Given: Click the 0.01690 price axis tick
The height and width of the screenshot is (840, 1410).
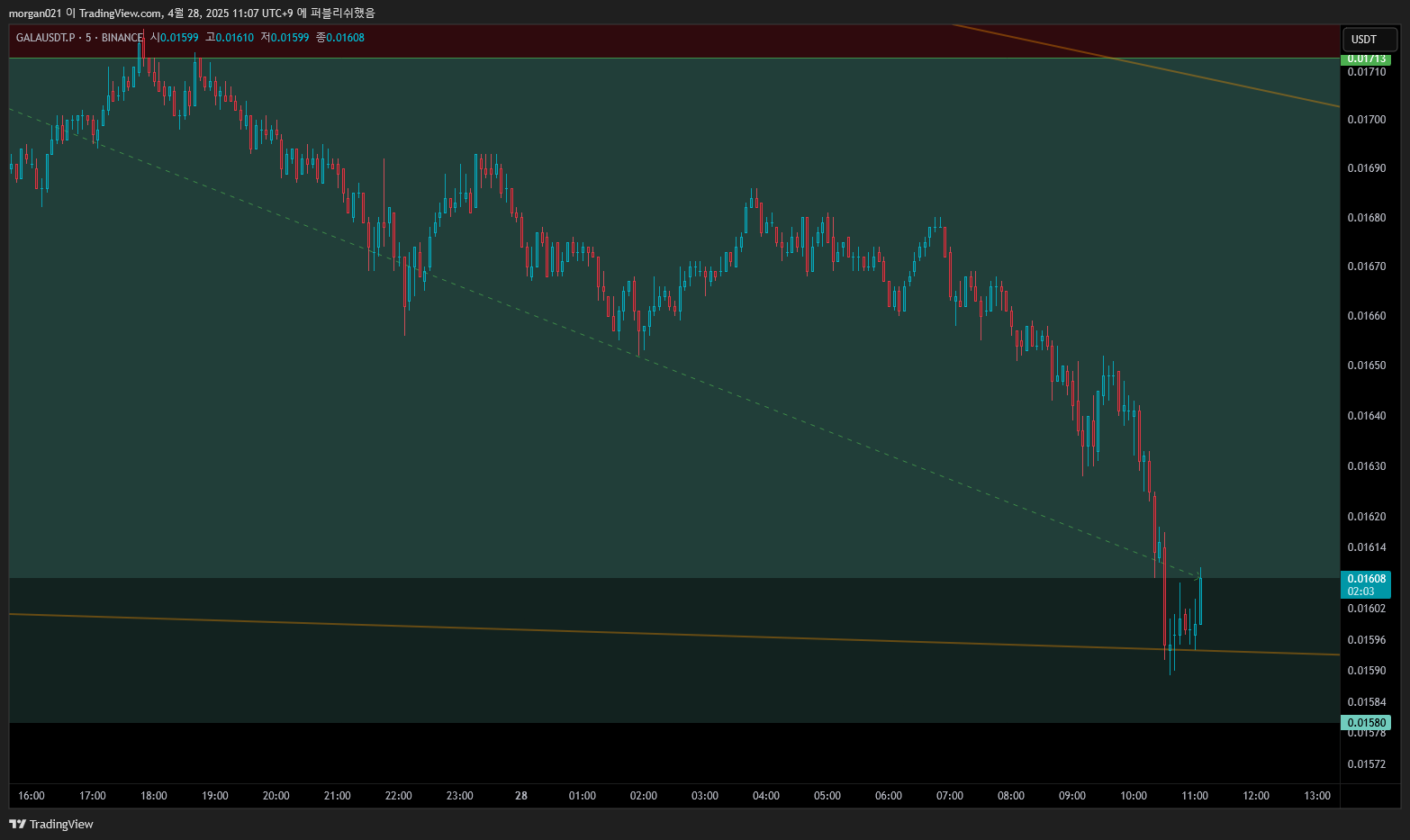Looking at the screenshot, I should click(1367, 168).
